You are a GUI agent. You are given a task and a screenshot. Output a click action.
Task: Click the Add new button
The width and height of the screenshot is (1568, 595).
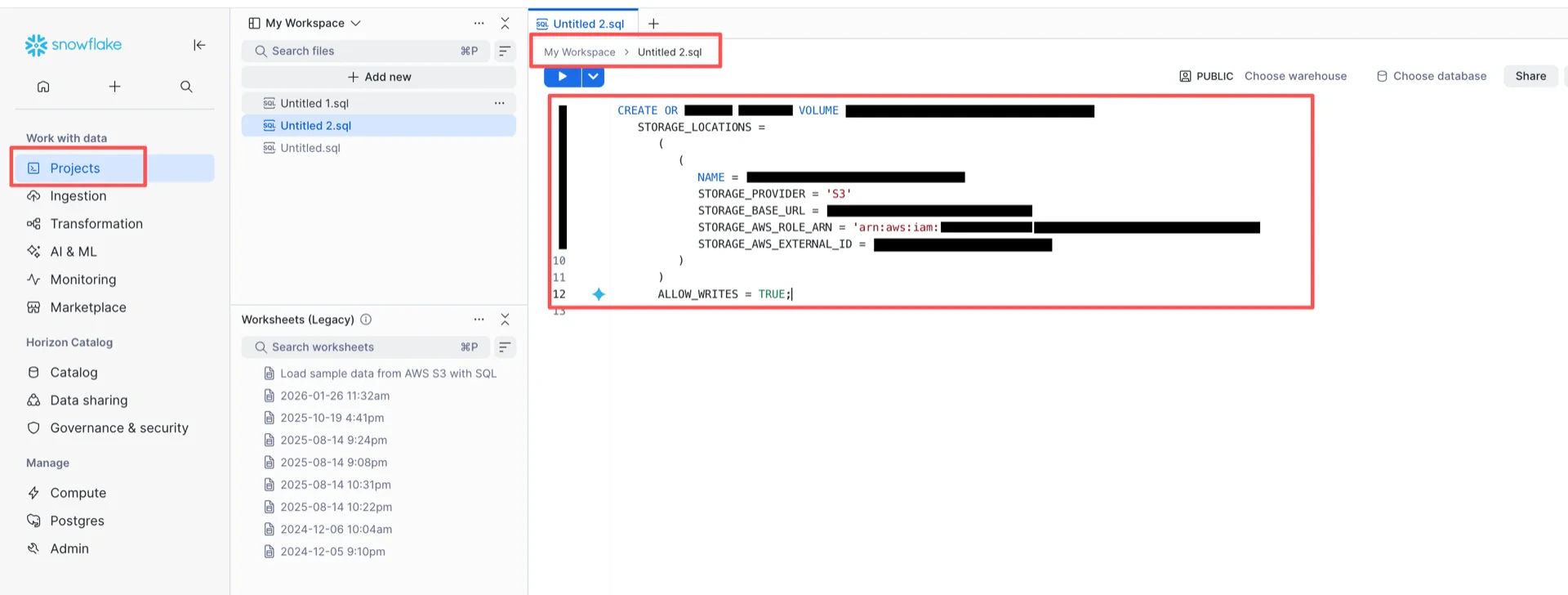379,77
